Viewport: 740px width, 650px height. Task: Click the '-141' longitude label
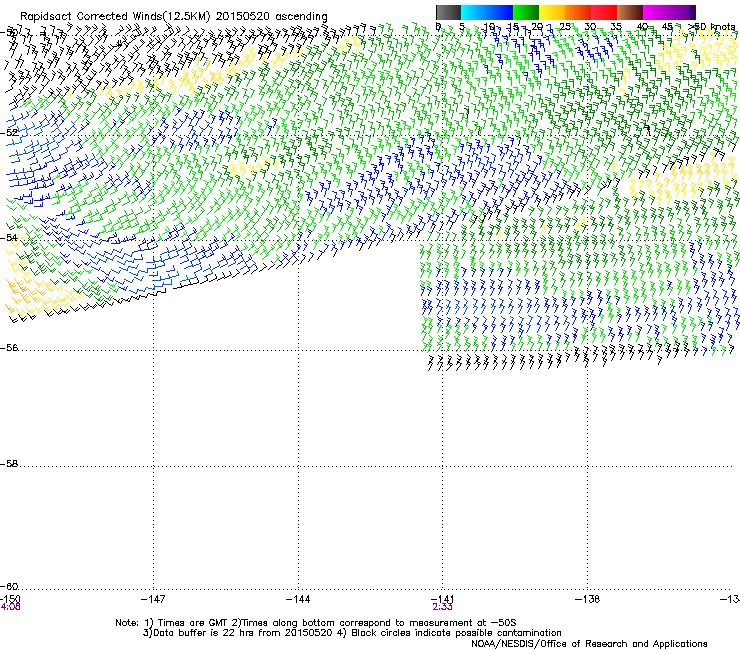442,599
